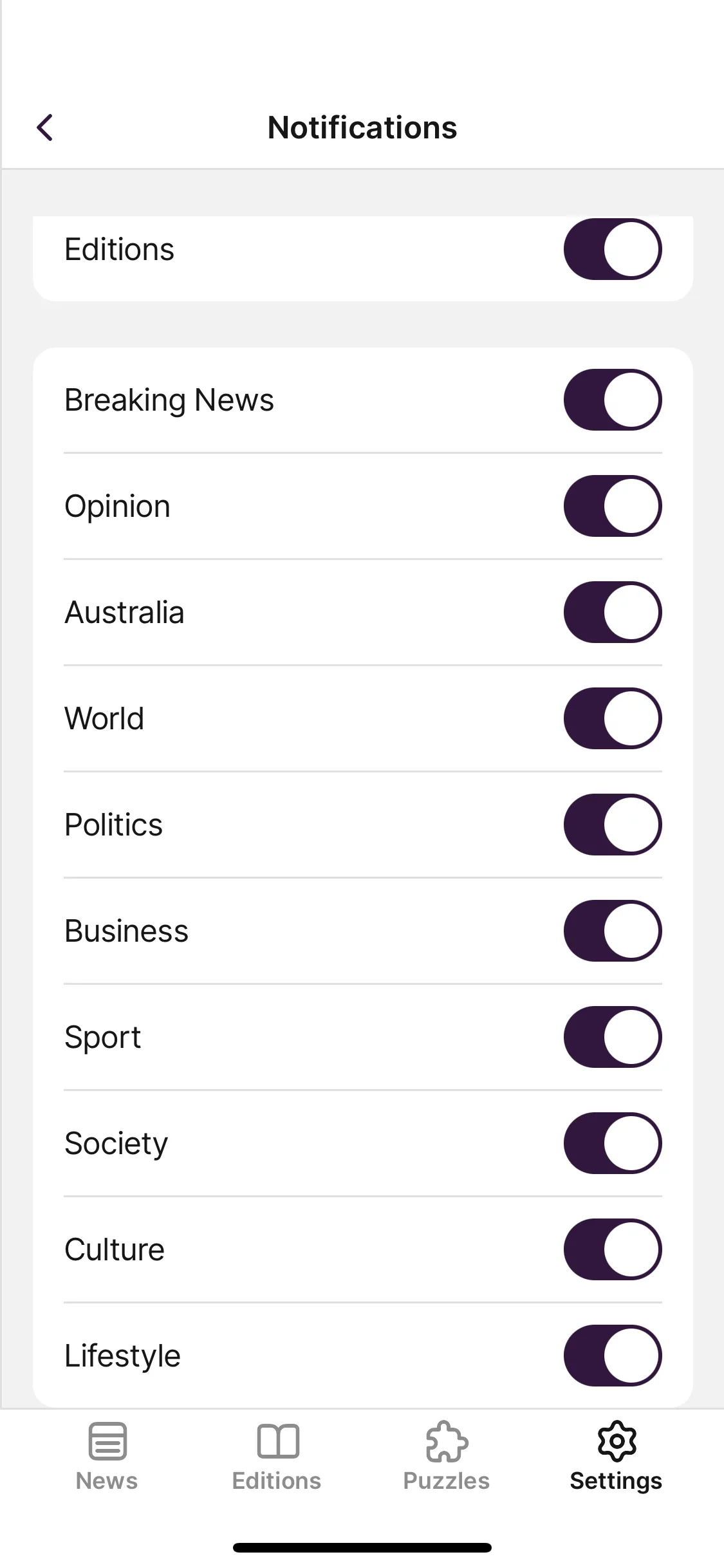Toggle Sport notifications switch

click(x=613, y=1037)
